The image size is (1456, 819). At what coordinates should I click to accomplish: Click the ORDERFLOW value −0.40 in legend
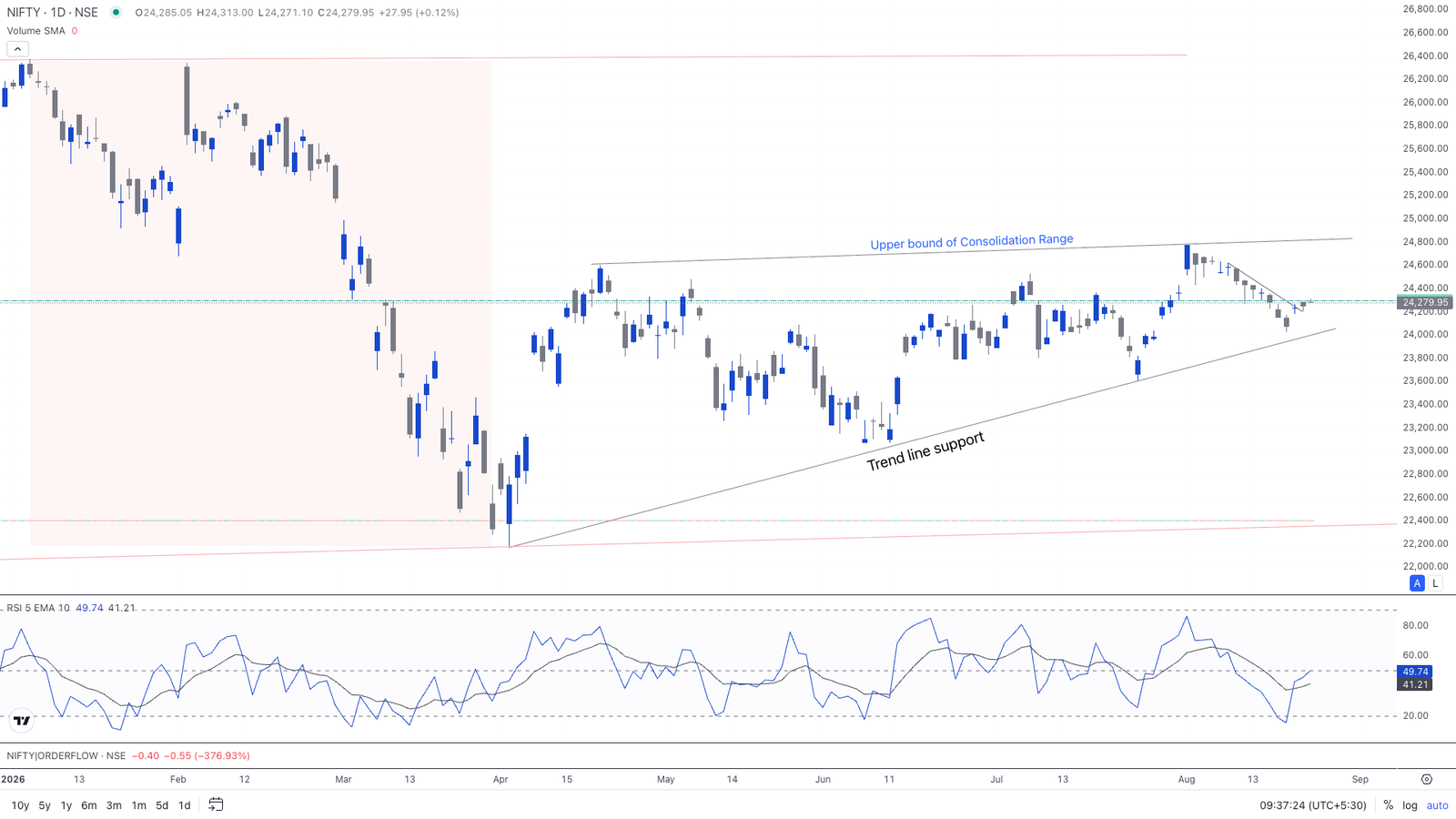click(x=146, y=755)
